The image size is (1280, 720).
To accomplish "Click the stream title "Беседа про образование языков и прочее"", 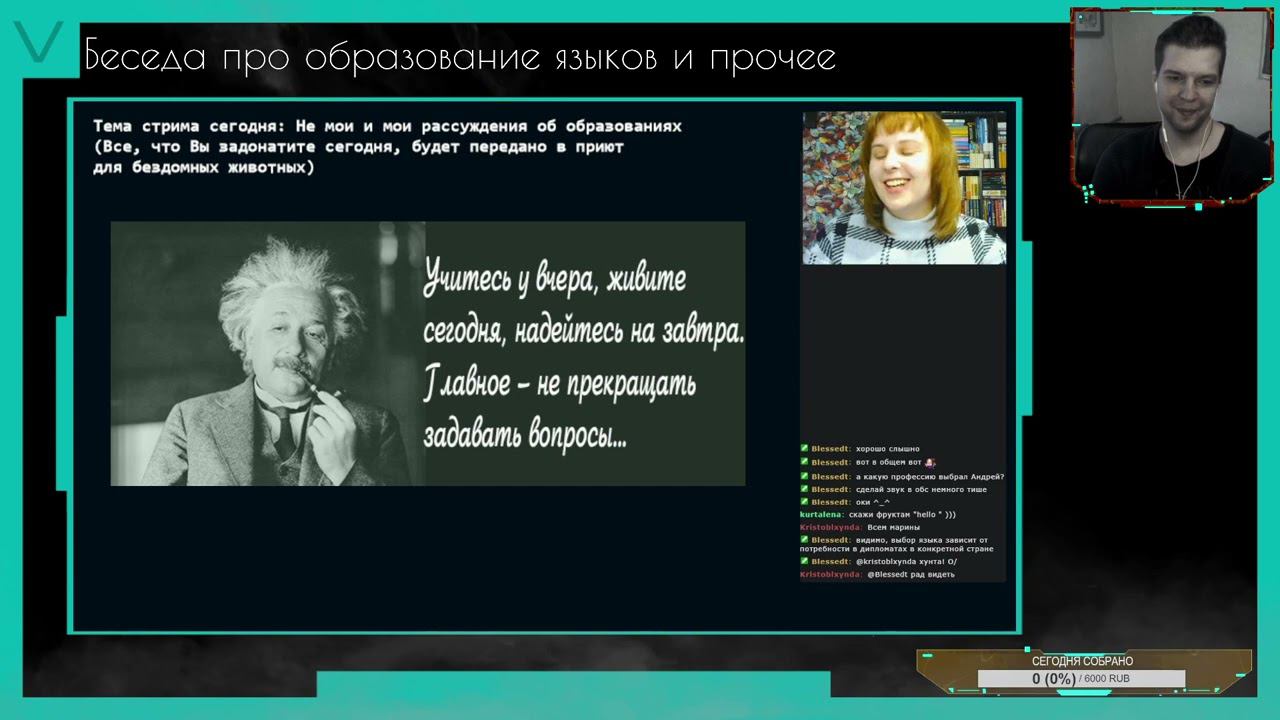I will [x=460, y=57].
